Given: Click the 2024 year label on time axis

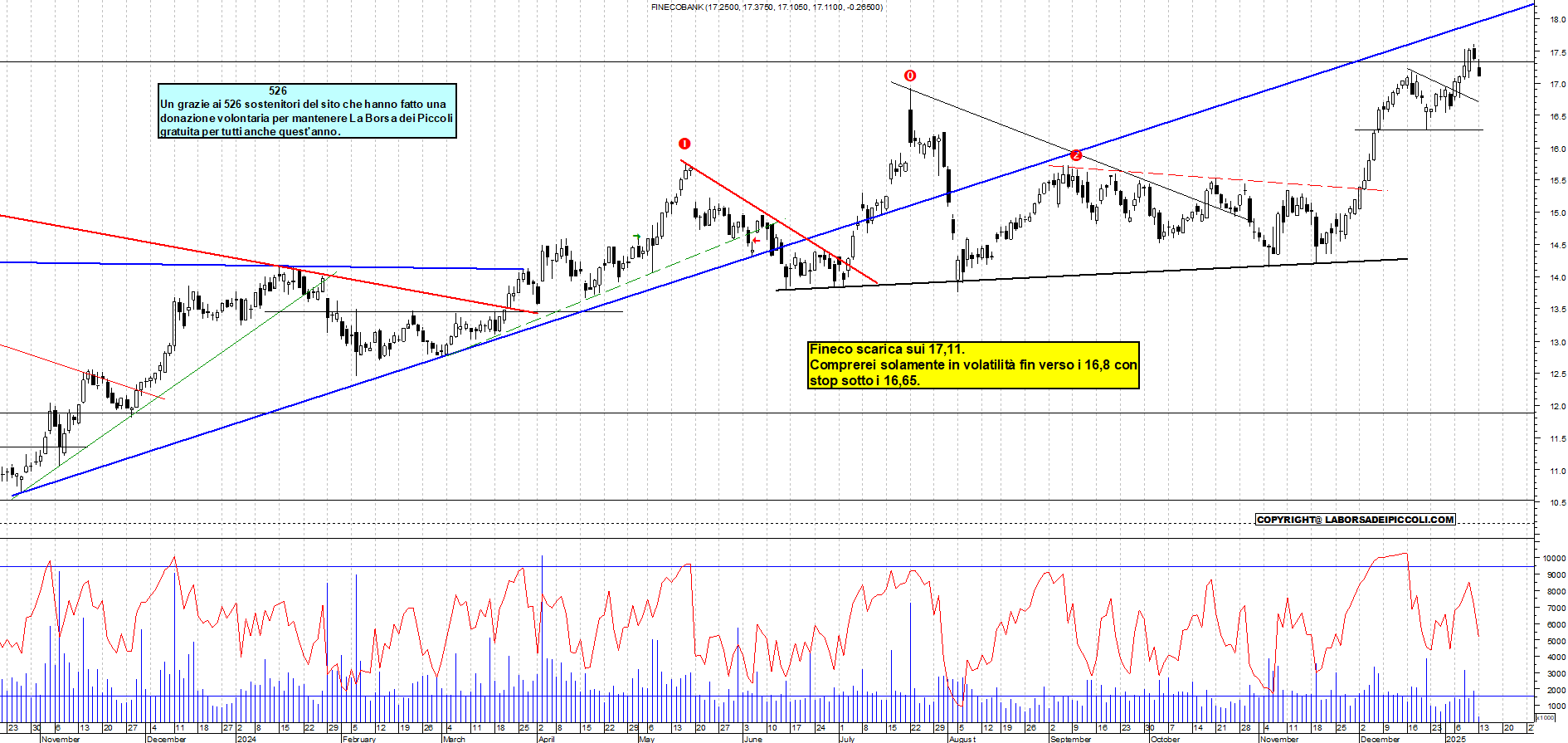Looking at the screenshot, I should 246,739.
